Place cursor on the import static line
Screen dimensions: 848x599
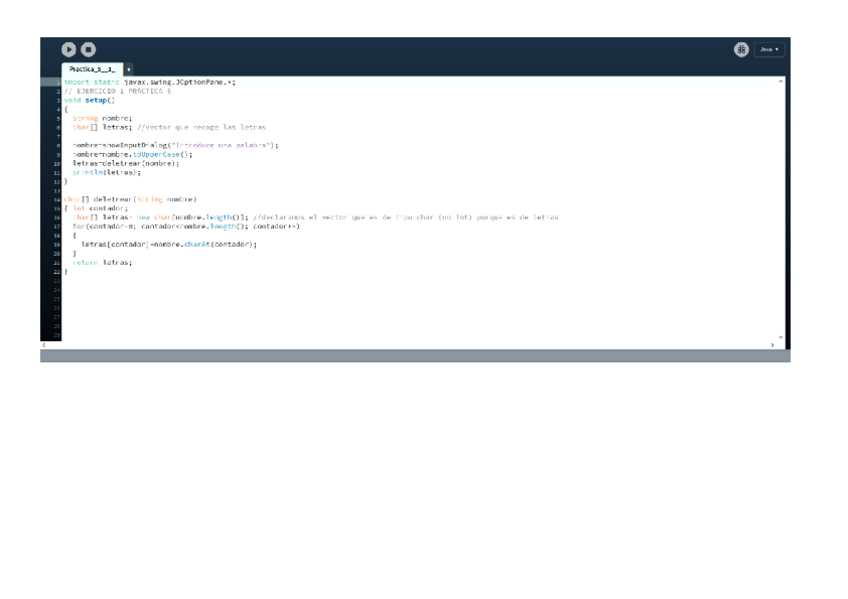click(150, 82)
